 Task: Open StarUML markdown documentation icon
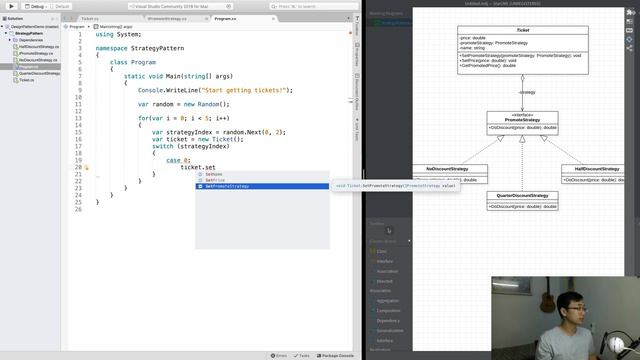[x=630, y=30]
